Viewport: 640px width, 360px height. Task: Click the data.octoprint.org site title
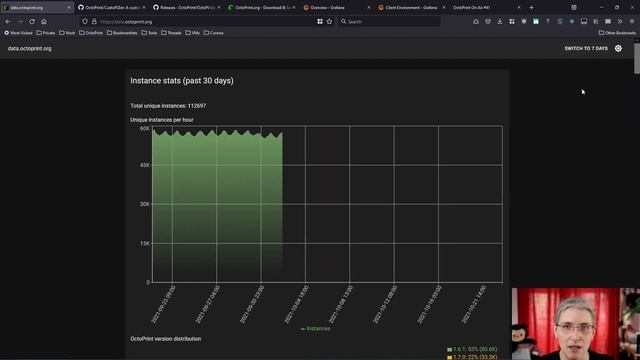point(29,49)
